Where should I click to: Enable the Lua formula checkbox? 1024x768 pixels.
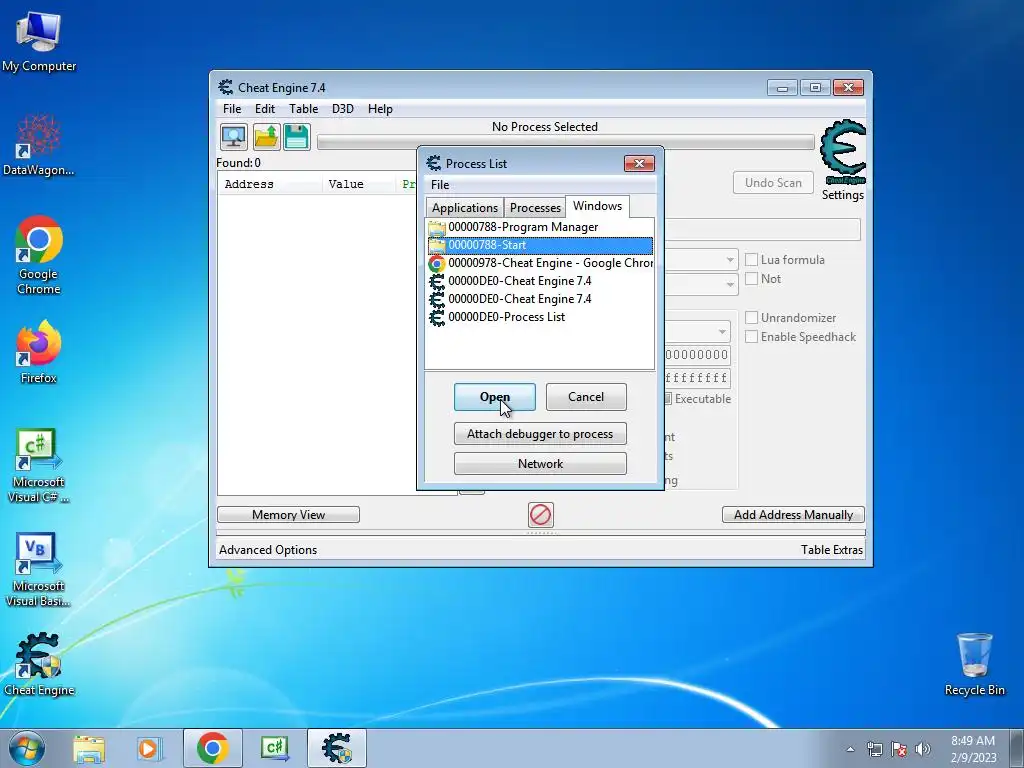tap(752, 260)
